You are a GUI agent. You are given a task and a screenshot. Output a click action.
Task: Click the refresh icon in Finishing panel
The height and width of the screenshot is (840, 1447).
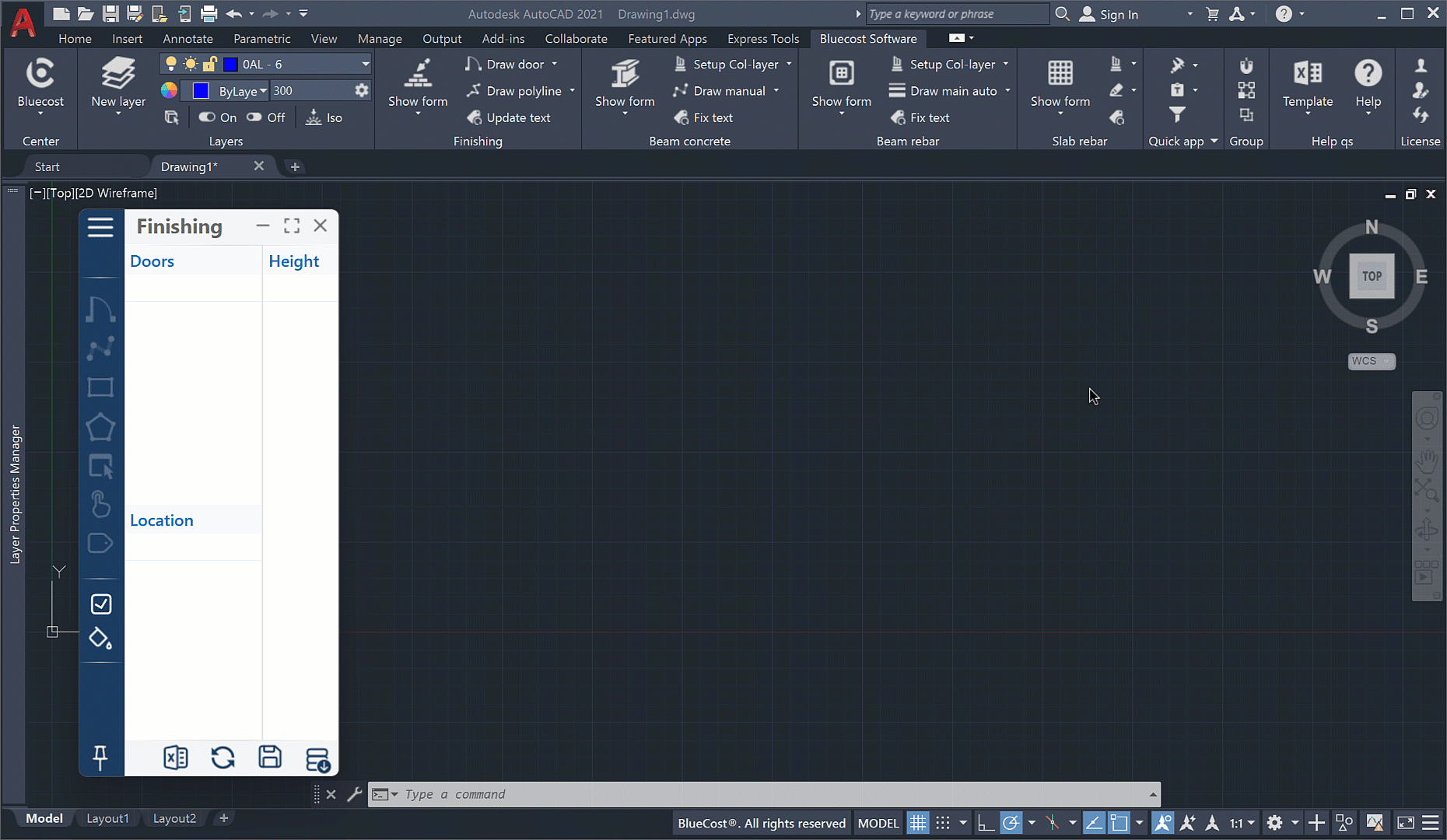click(x=223, y=758)
